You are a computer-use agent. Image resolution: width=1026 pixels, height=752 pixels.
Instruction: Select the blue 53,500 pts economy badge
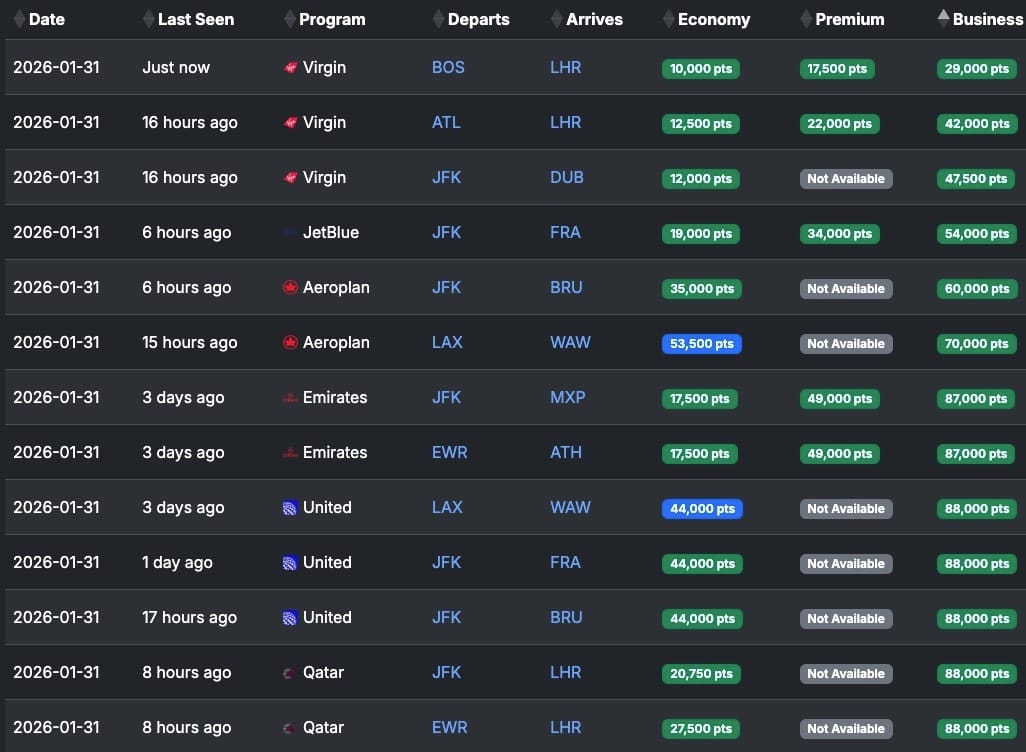click(x=701, y=344)
